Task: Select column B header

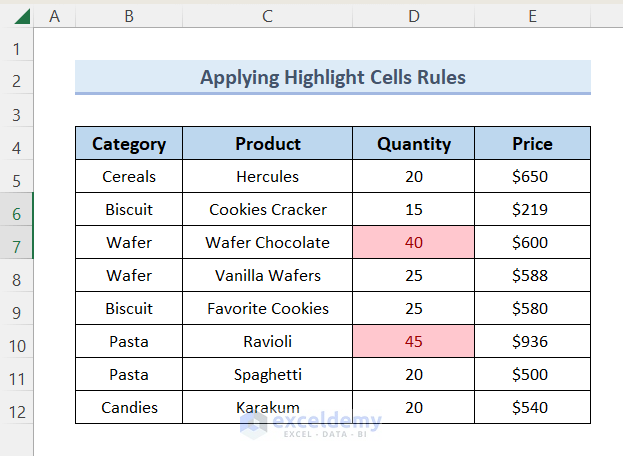Action: tap(129, 16)
